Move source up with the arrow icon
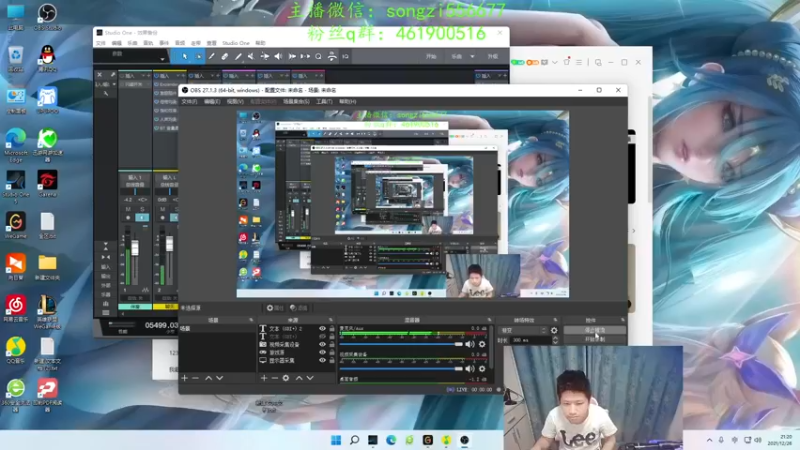Screen dimensions: 800x450 click(x=299, y=378)
